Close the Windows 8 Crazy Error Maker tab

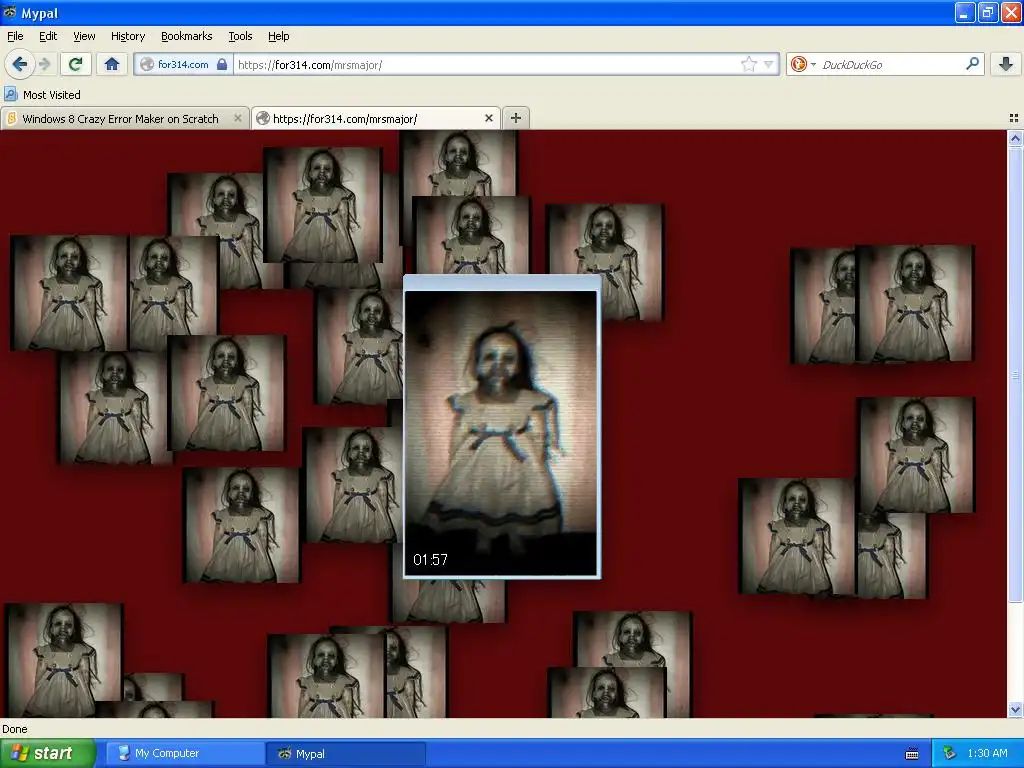(238, 118)
